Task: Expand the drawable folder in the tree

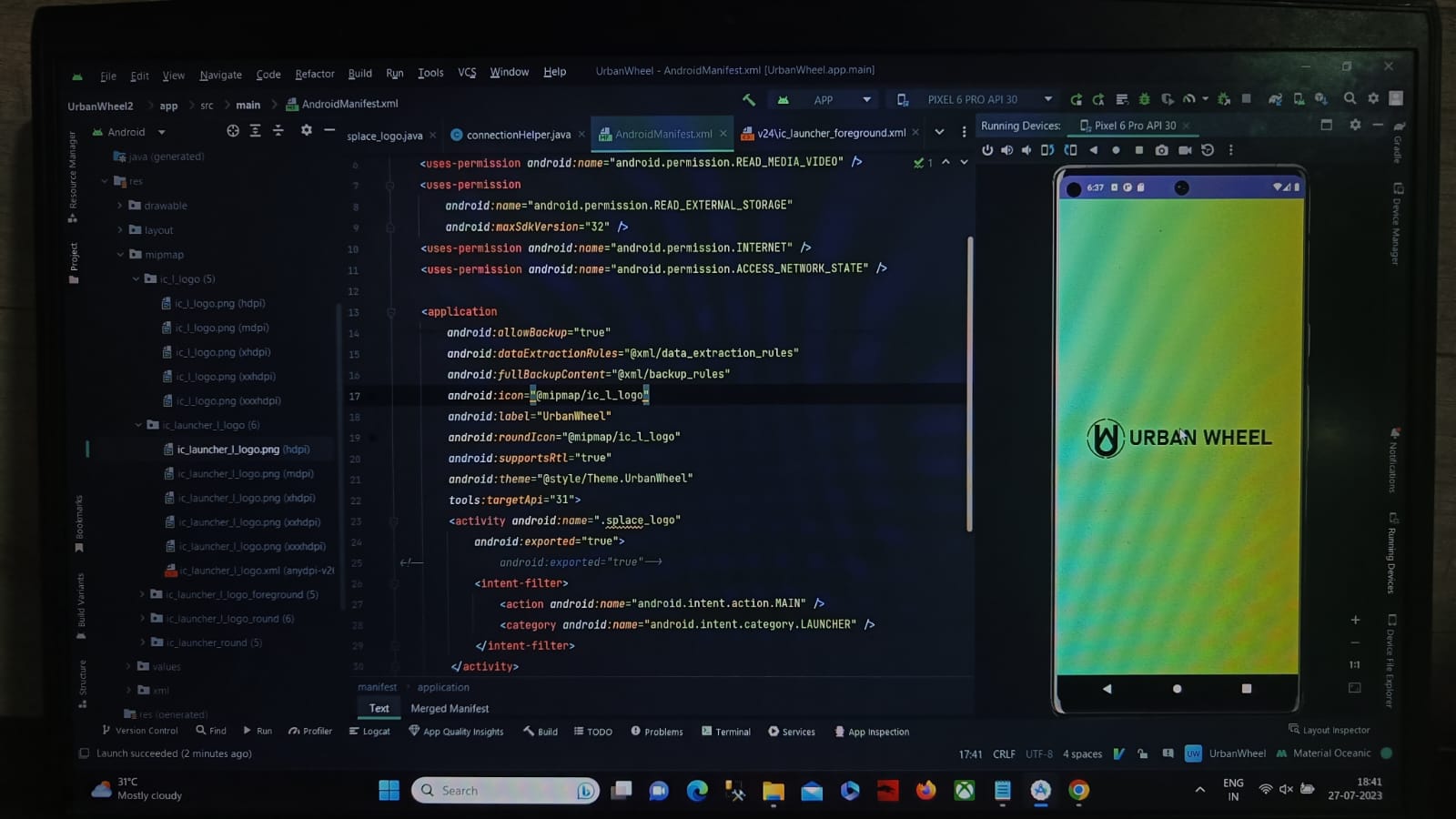Action: (x=120, y=206)
